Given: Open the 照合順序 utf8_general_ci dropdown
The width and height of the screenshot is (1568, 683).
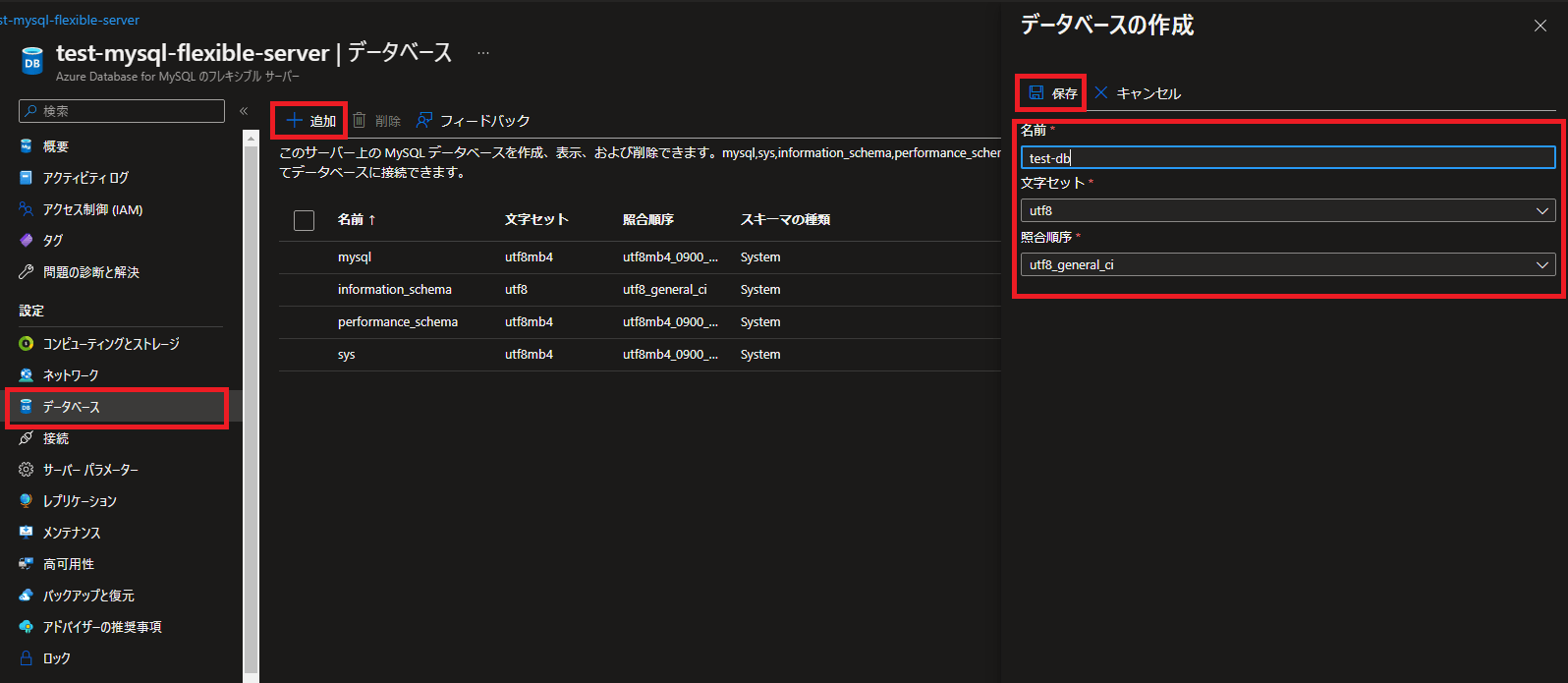Looking at the screenshot, I should 1288,264.
